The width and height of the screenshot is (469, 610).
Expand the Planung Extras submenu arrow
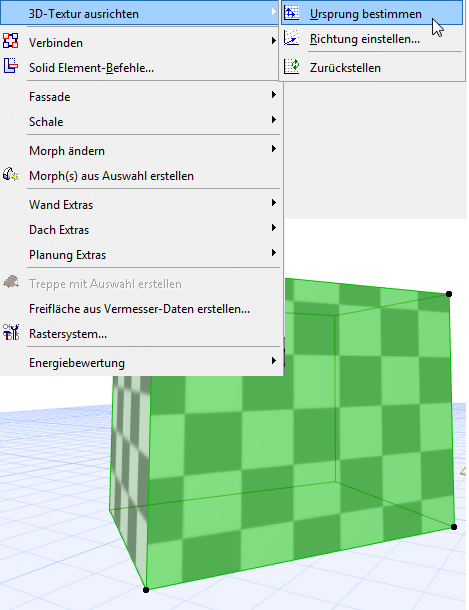click(274, 253)
